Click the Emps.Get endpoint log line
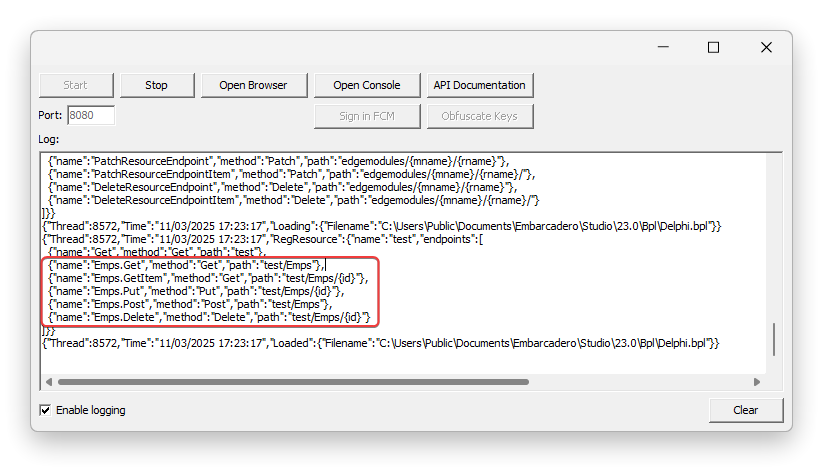The image size is (823, 472). coord(186,265)
